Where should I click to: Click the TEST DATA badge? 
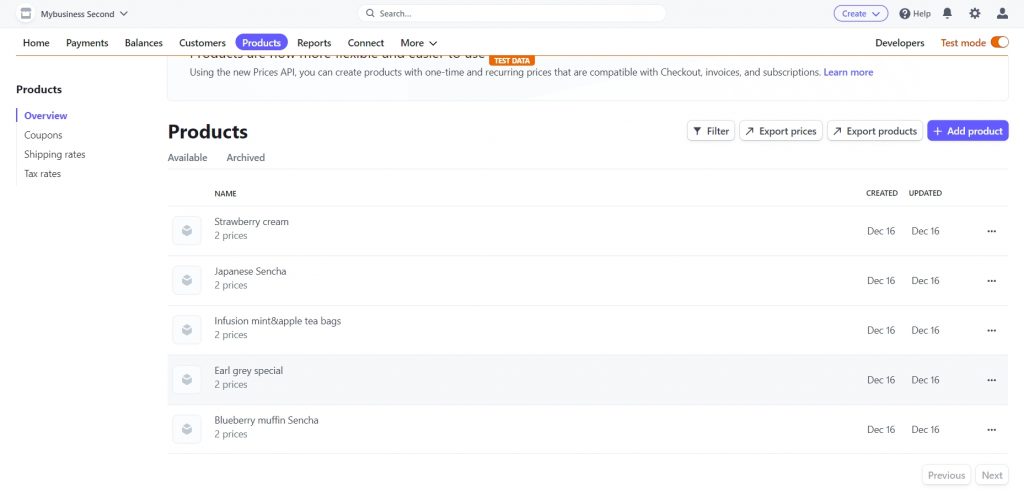[512, 61]
